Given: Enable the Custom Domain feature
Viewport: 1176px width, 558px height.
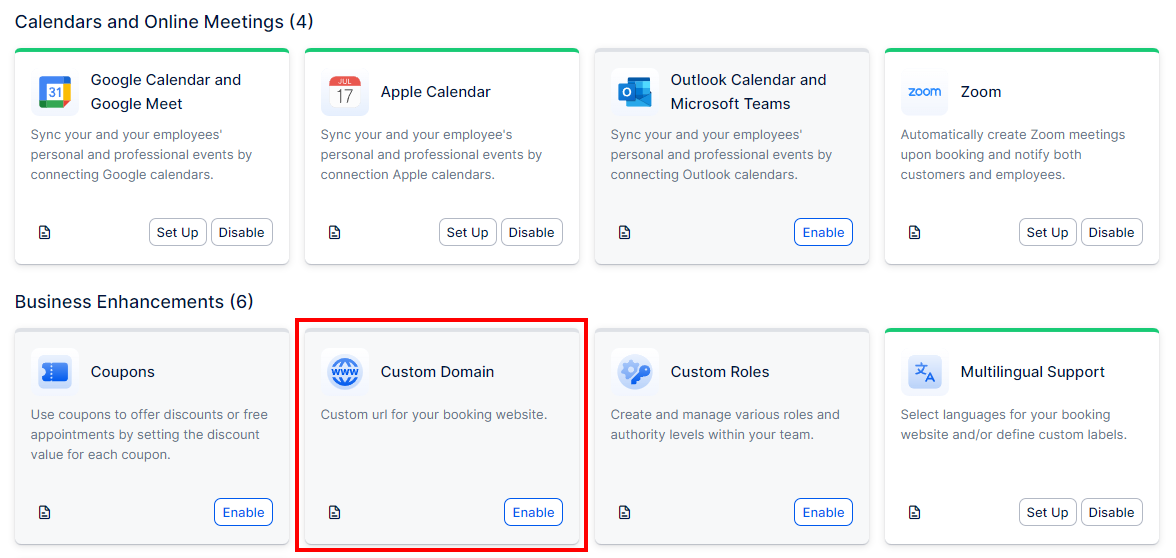Looking at the screenshot, I should click(533, 512).
